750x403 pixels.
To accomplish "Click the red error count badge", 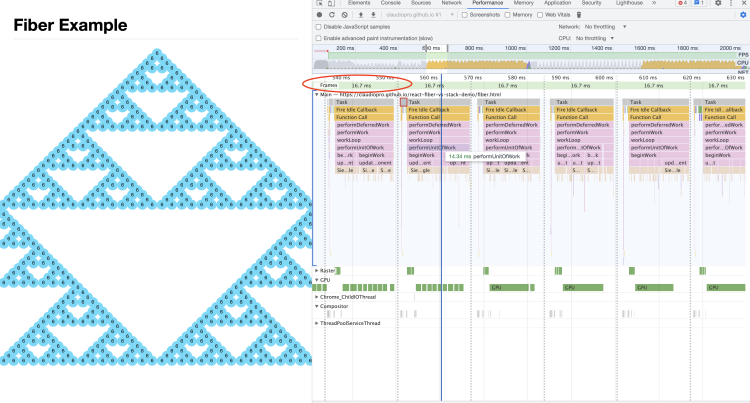I will [683, 3].
